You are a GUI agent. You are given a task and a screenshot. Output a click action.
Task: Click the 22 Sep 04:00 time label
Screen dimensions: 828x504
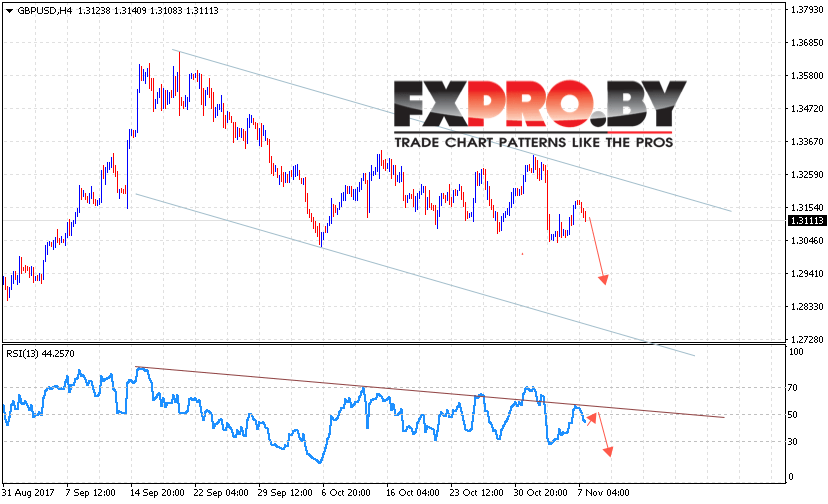(221, 492)
